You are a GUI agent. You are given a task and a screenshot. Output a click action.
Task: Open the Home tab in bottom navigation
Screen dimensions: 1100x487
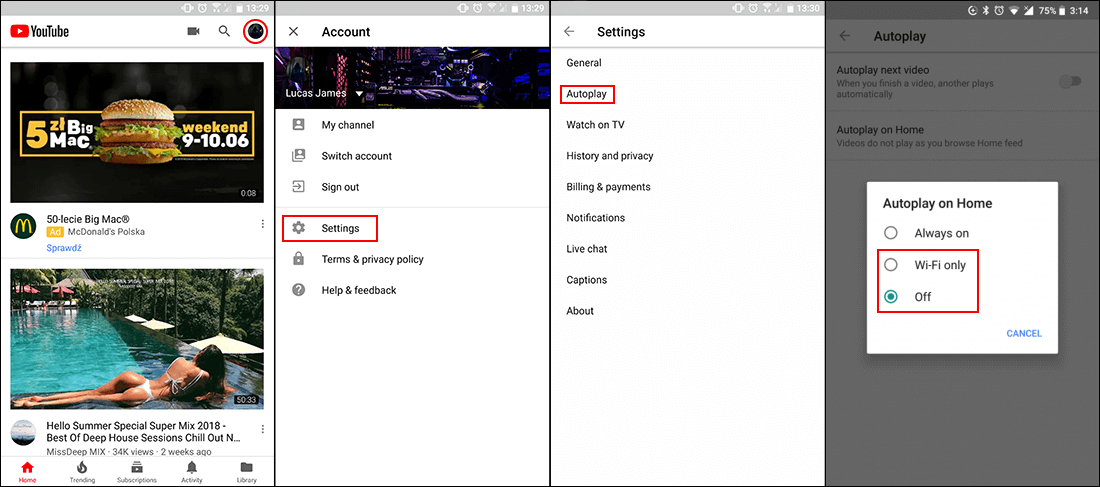(x=27, y=472)
